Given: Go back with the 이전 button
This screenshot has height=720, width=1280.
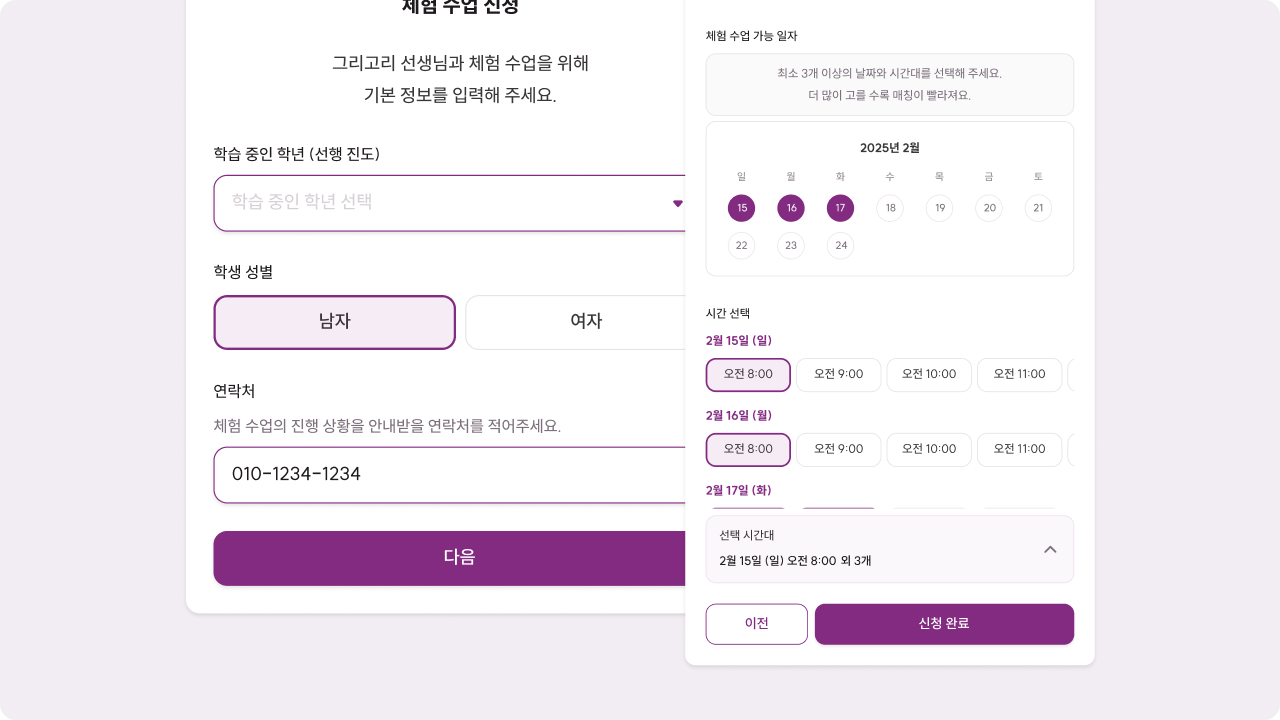Looking at the screenshot, I should [756, 624].
